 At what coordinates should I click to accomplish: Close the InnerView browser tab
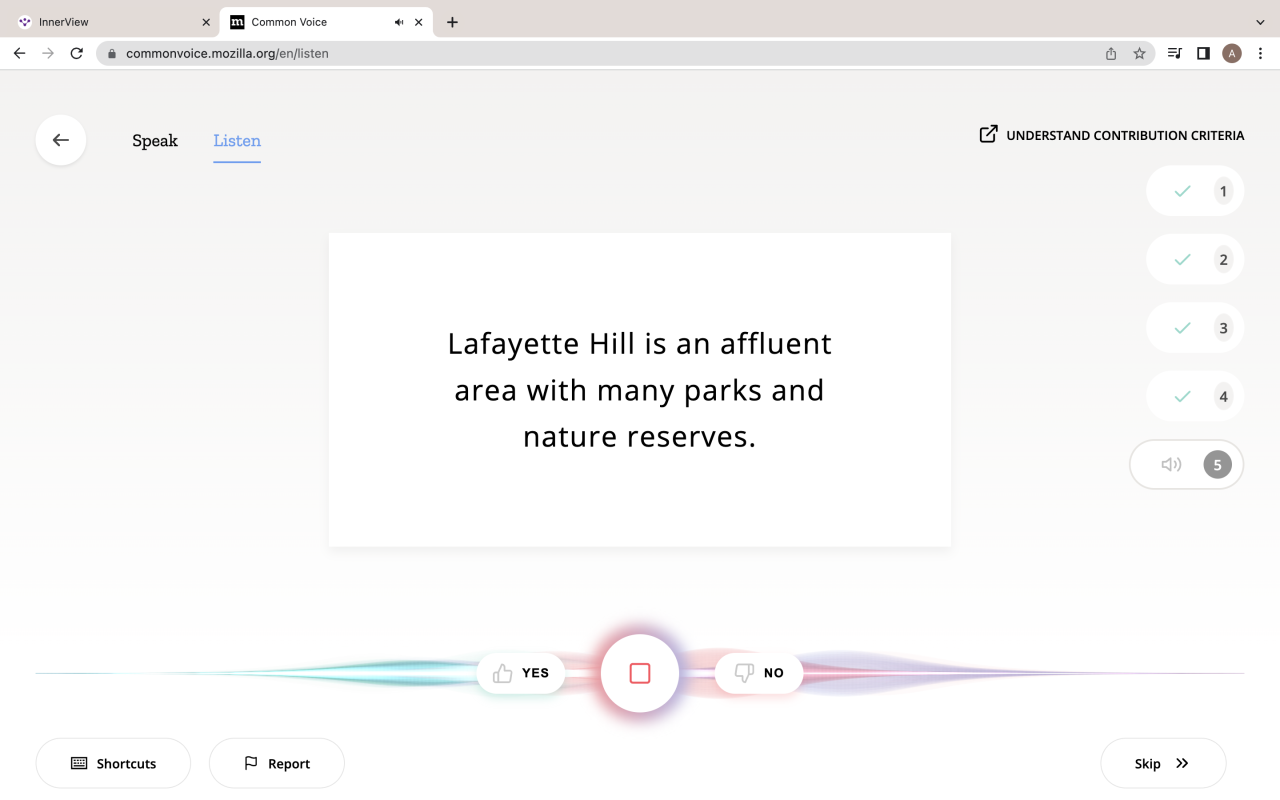tap(206, 22)
